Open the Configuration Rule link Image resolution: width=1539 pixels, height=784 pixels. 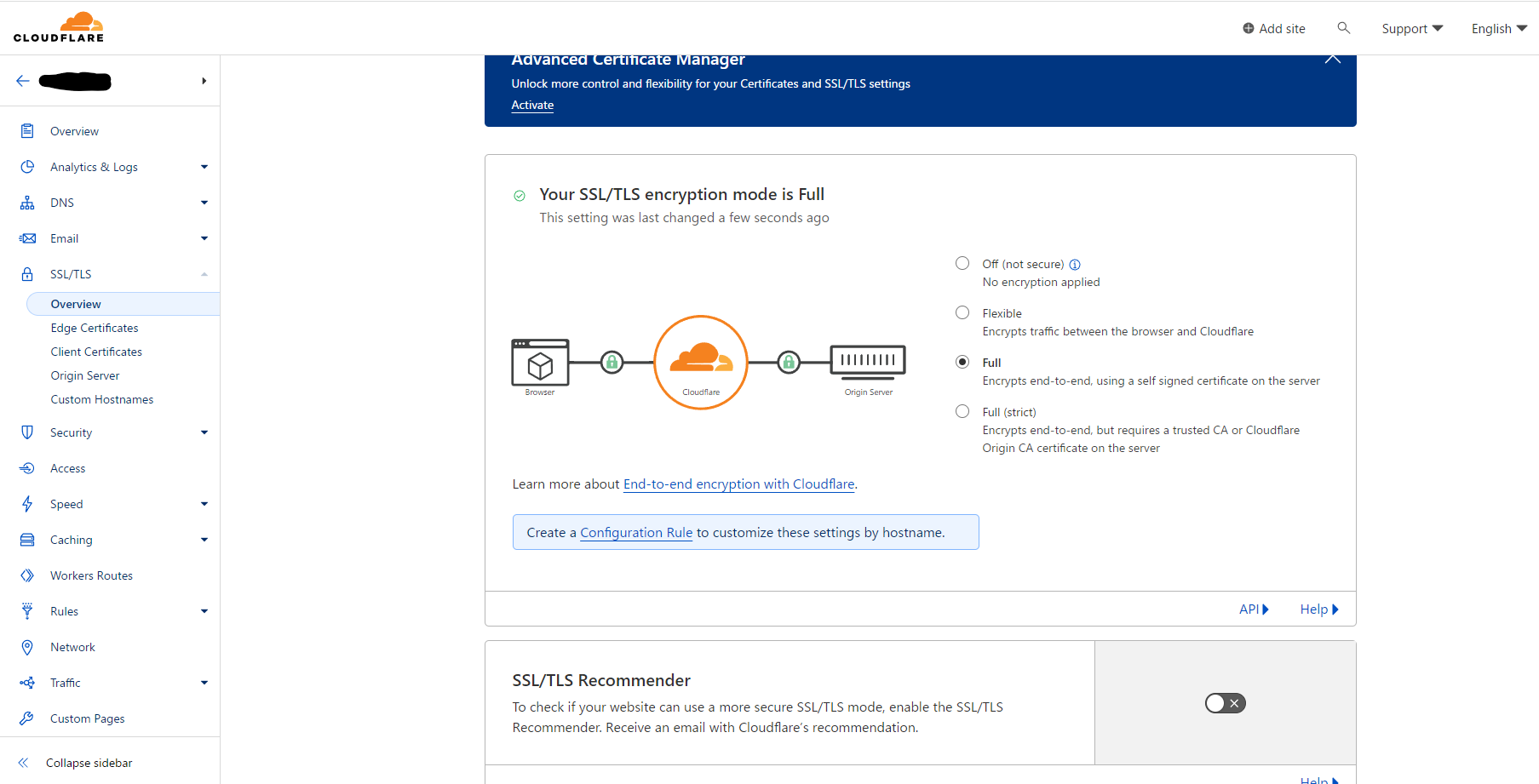[636, 533]
